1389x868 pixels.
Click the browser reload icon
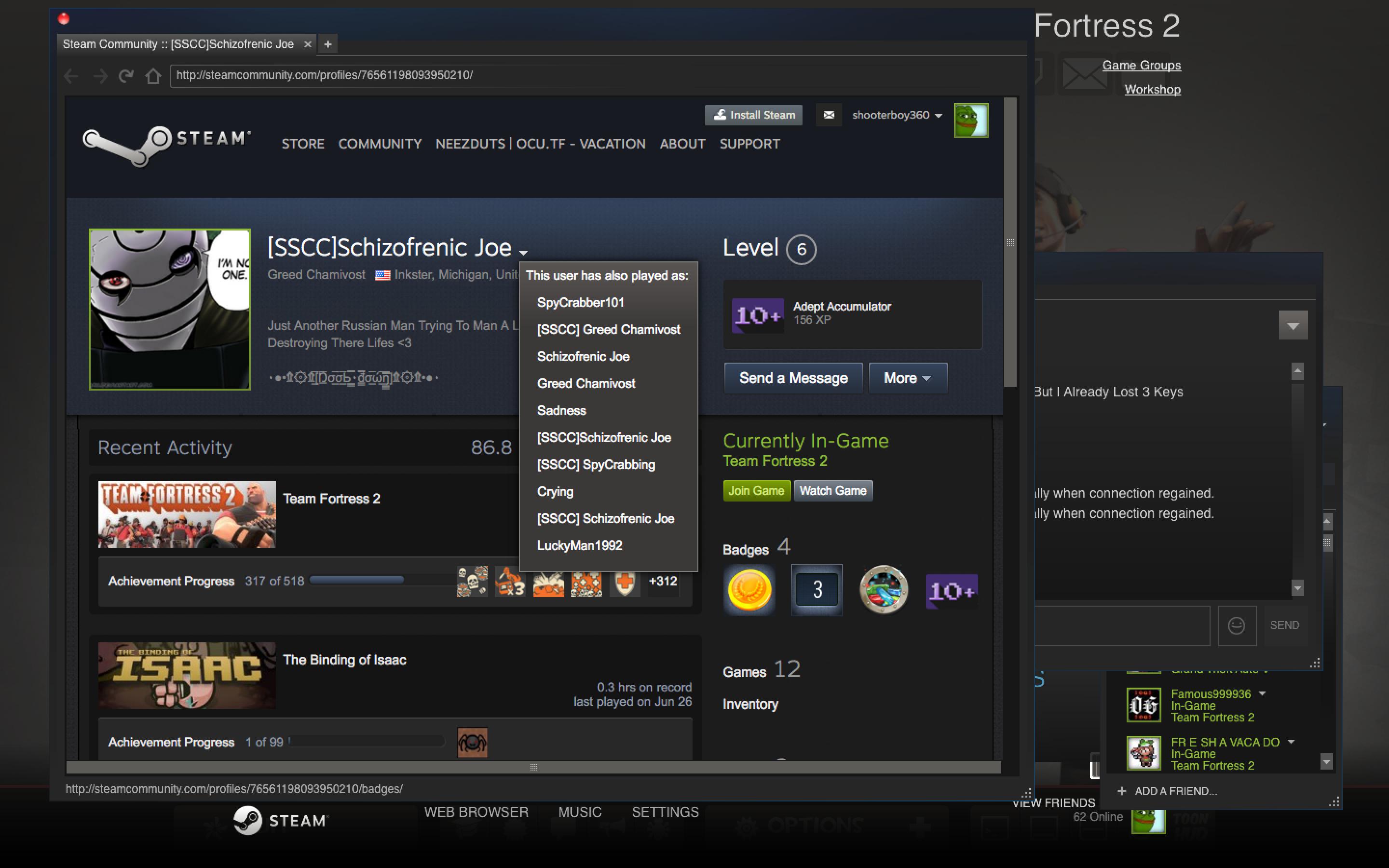click(126, 76)
